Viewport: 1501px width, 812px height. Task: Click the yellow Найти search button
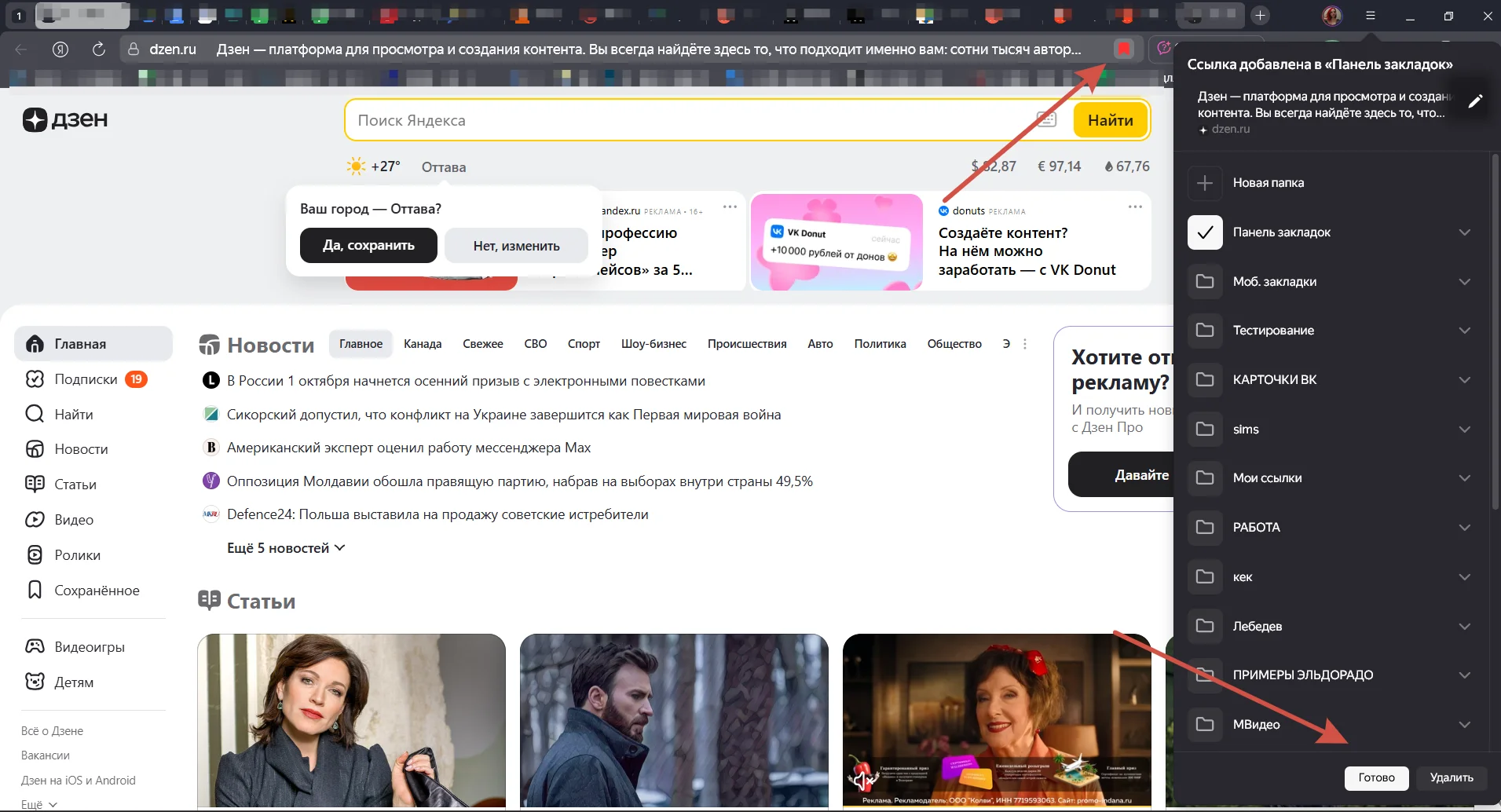[1110, 120]
